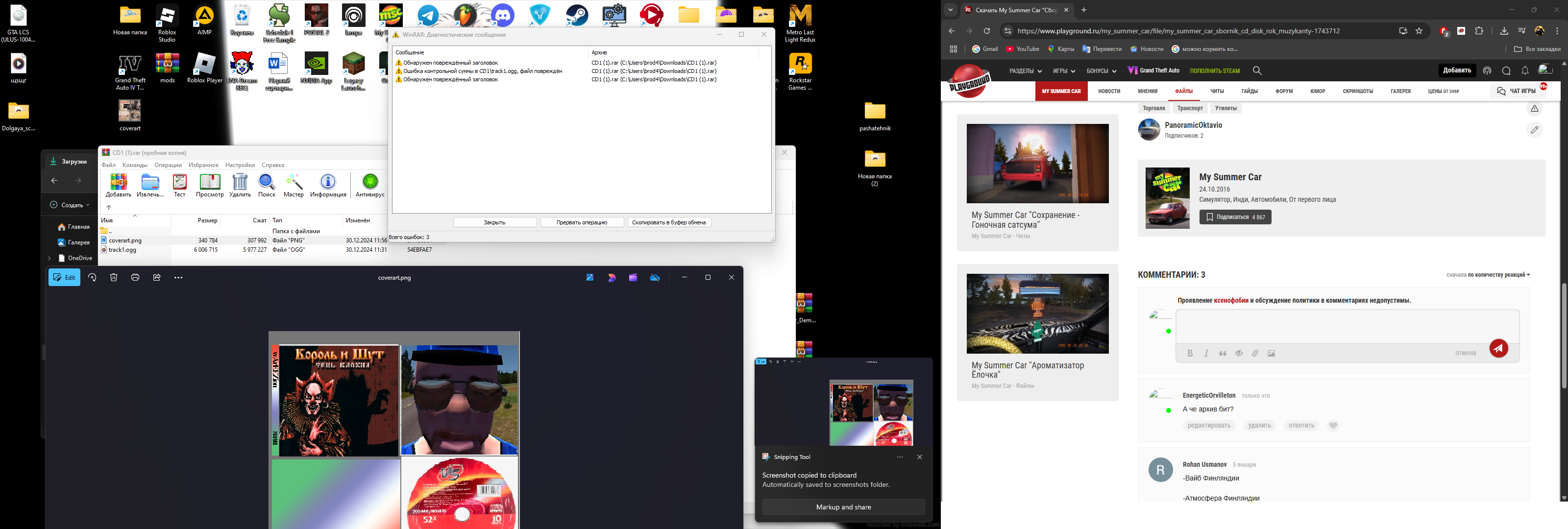Viewport: 1568px width, 529px height.
Task: Select the Discord desktop shortcut
Action: (x=503, y=15)
